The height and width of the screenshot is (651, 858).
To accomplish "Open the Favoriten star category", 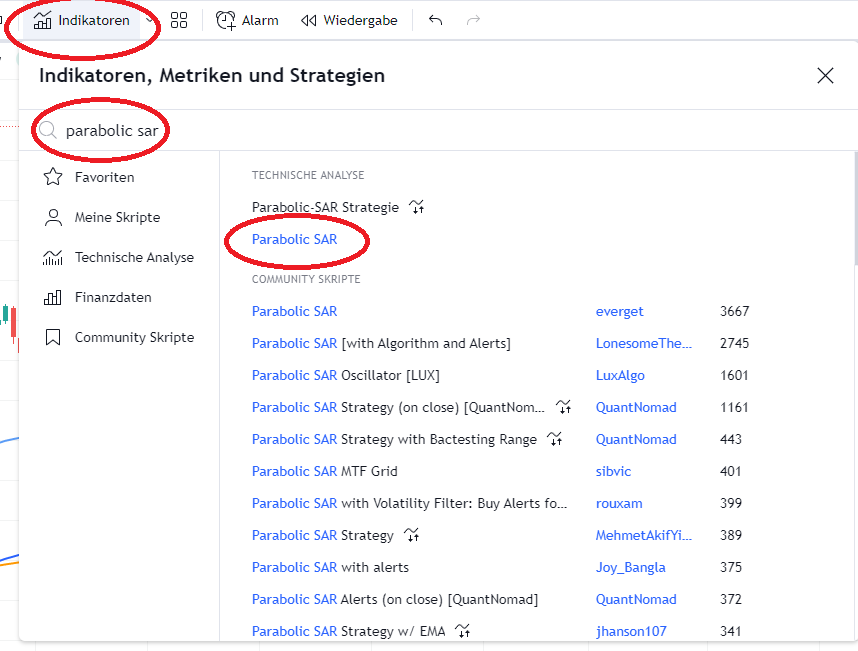I will [104, 177].
